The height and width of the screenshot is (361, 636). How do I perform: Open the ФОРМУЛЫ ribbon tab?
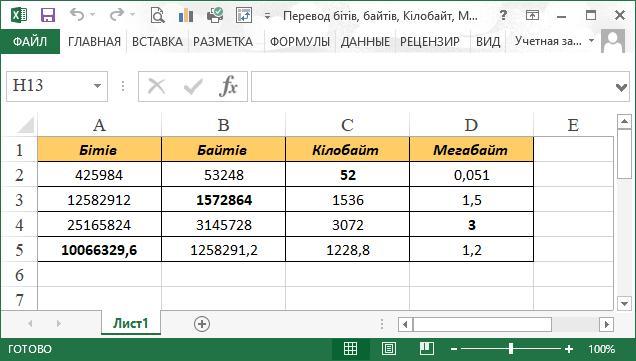click(300, 41)
